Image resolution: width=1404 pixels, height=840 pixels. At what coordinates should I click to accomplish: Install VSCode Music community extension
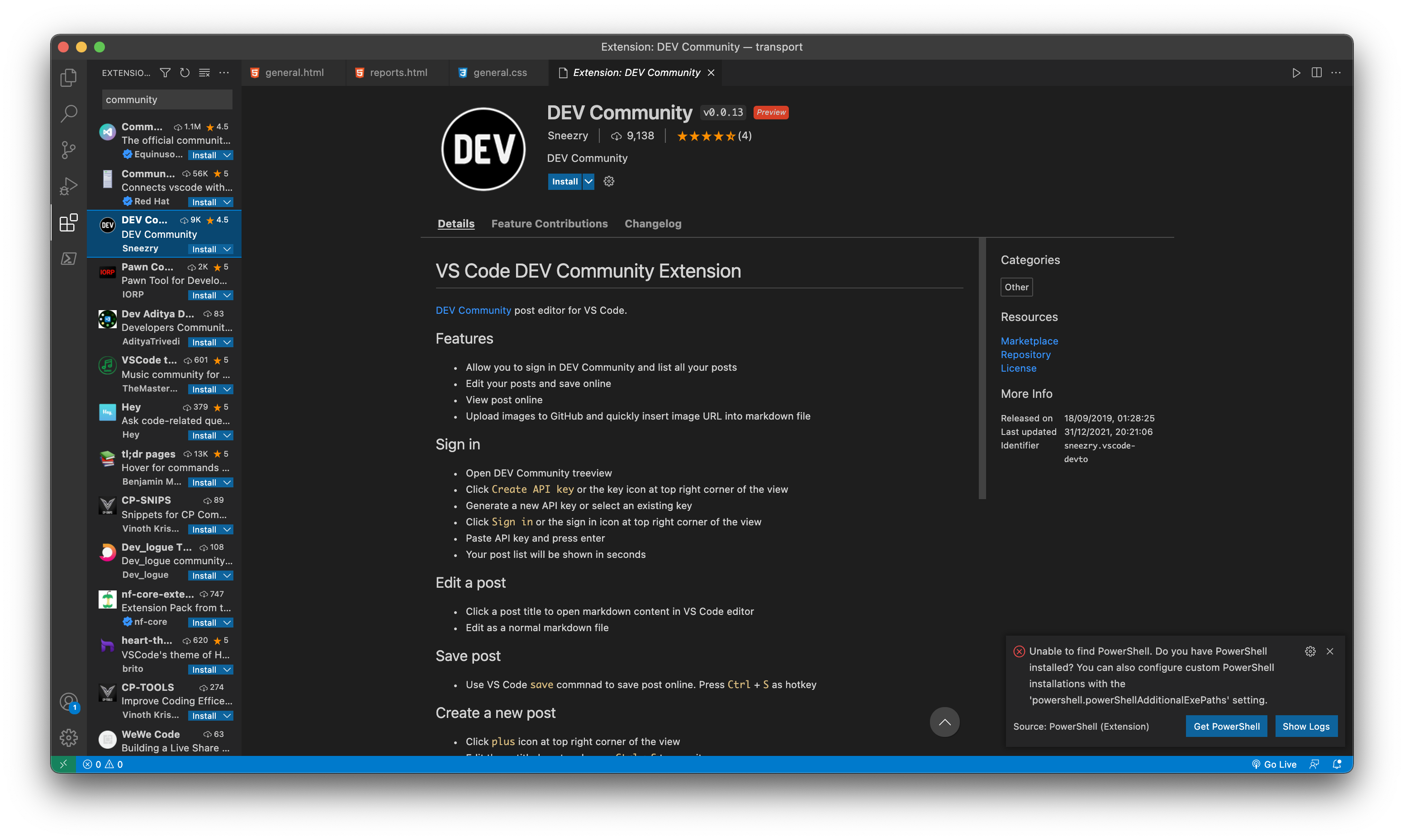pos(204,389)
